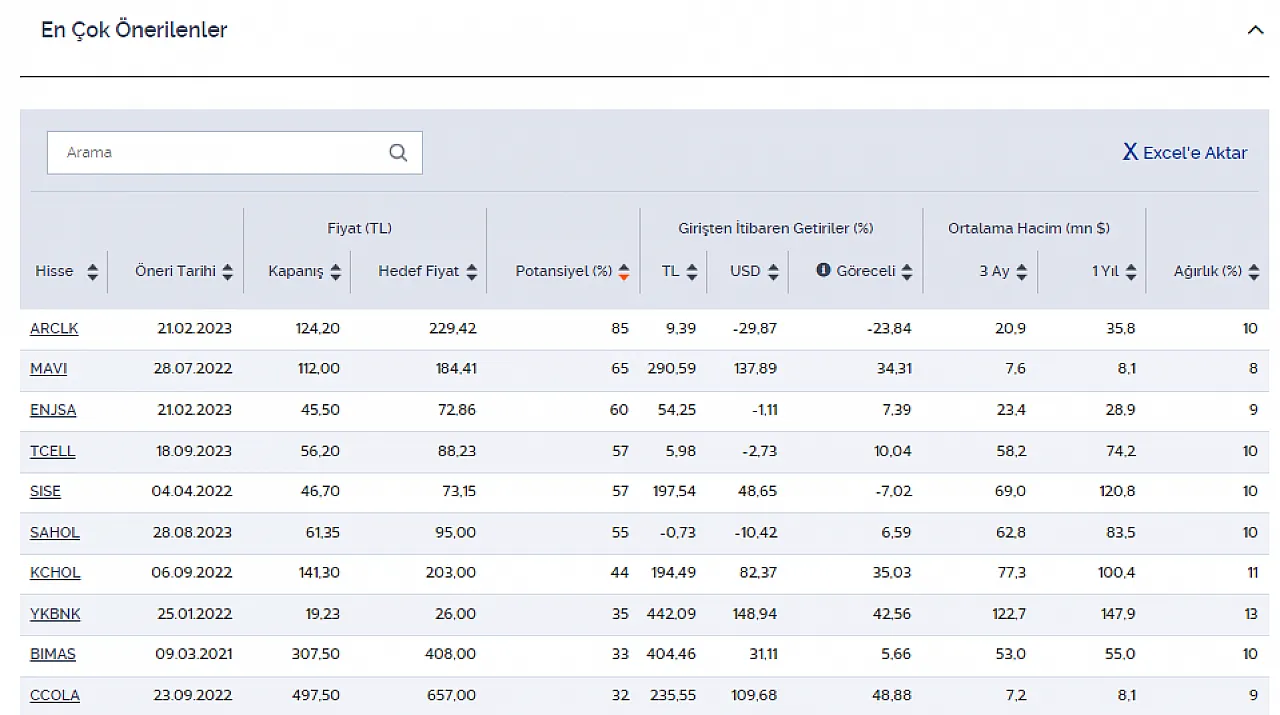Open the TCELL stock link
The image size is (1280, 715).
[x=53, y=450]
